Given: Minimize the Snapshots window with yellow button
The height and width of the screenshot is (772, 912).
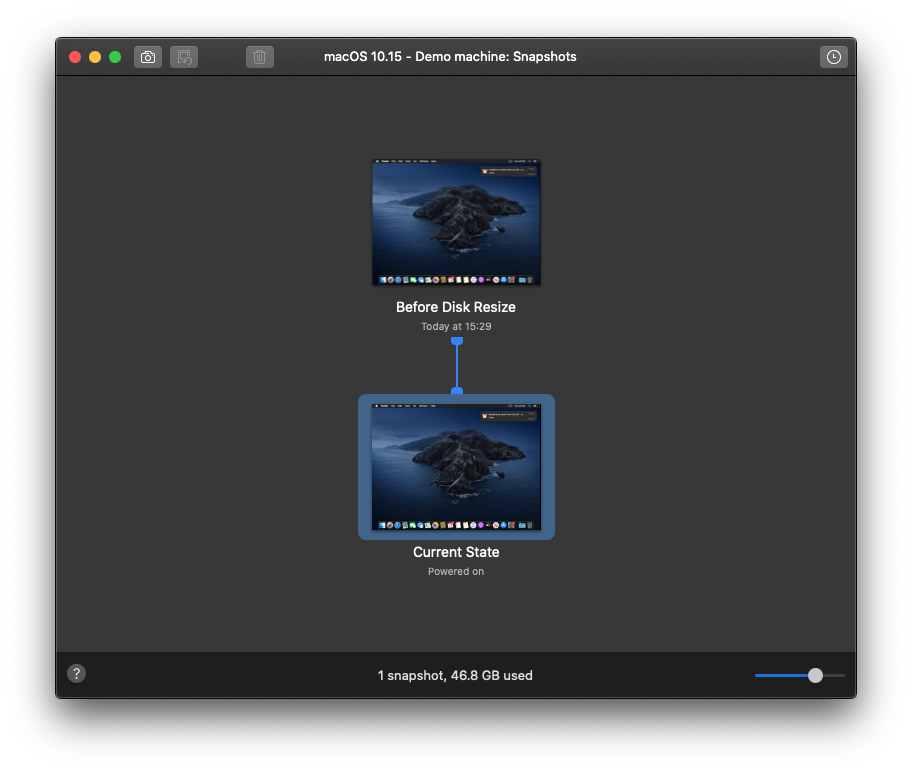Looking at the screenshot, I should coord(95,57).
